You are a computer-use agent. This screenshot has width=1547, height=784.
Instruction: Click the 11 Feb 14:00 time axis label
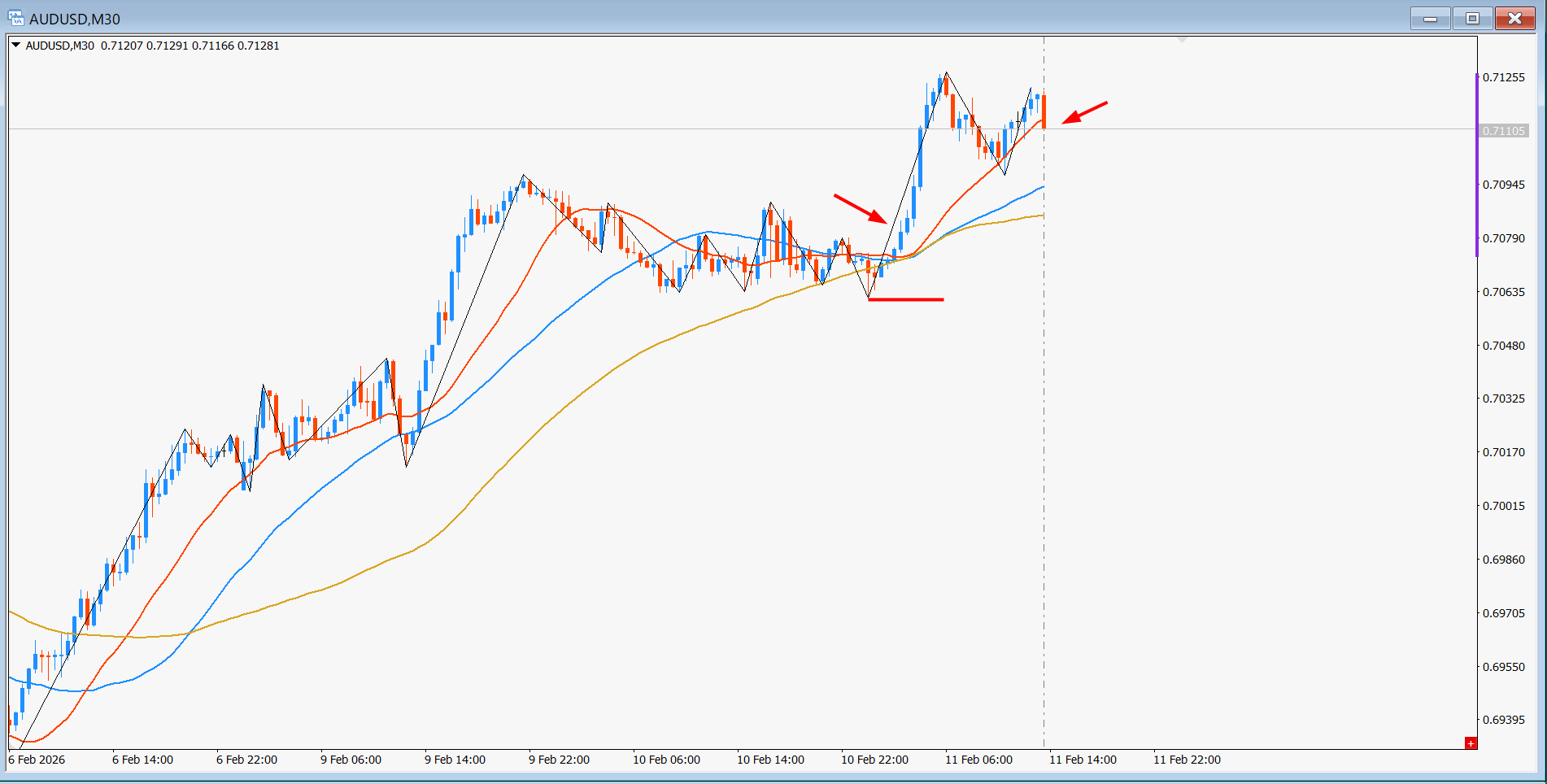pyautogui.click(x=1083, y=760)
